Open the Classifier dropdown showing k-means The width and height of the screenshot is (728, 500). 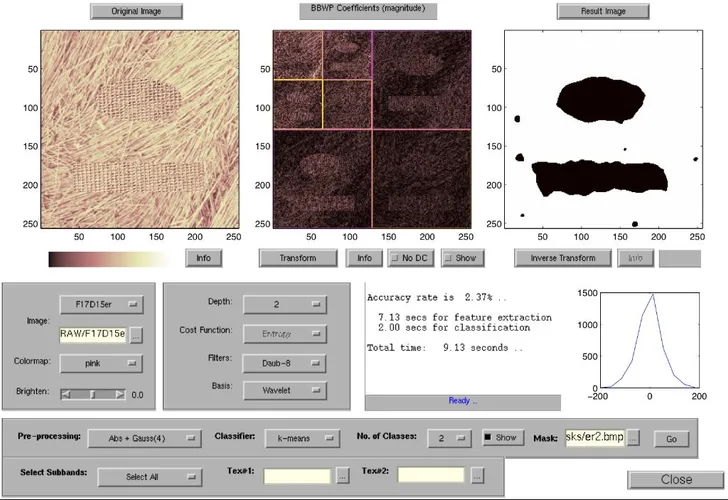(x=299, y=438)
